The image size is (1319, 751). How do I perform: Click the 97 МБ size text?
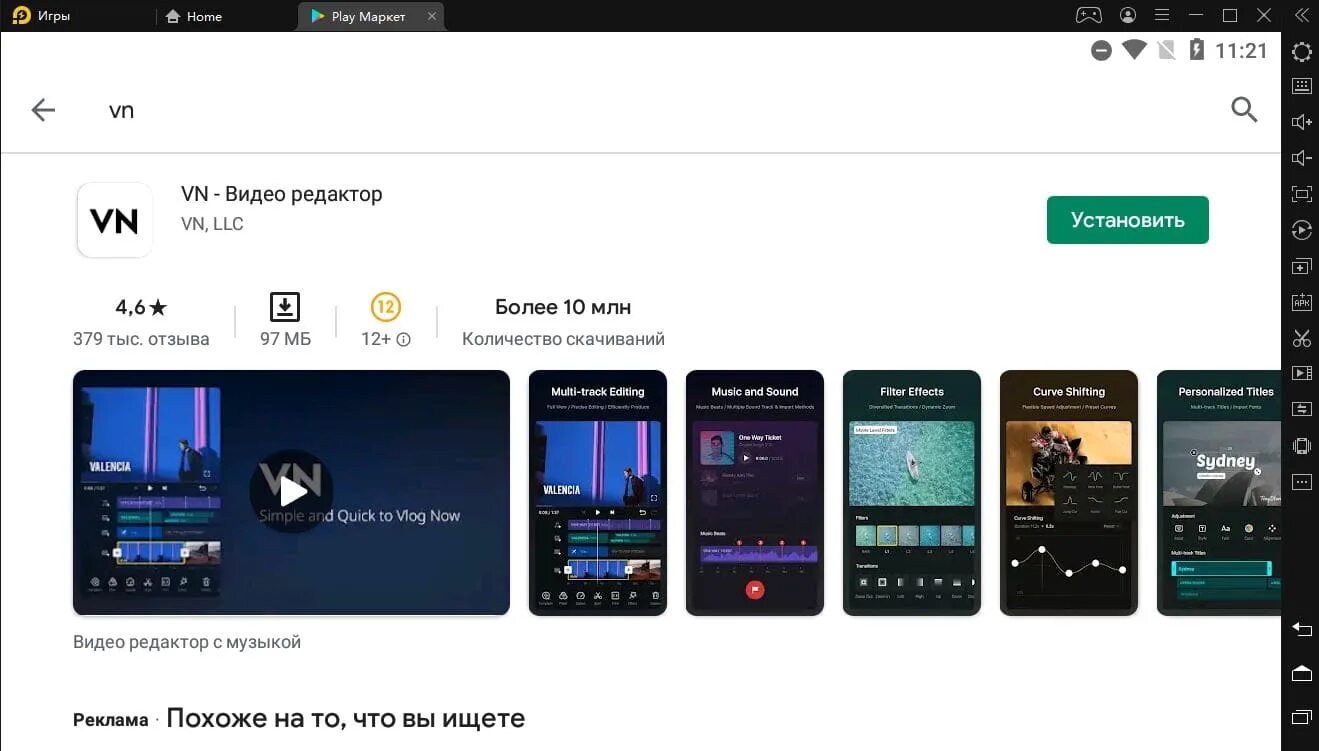[285, 339]
